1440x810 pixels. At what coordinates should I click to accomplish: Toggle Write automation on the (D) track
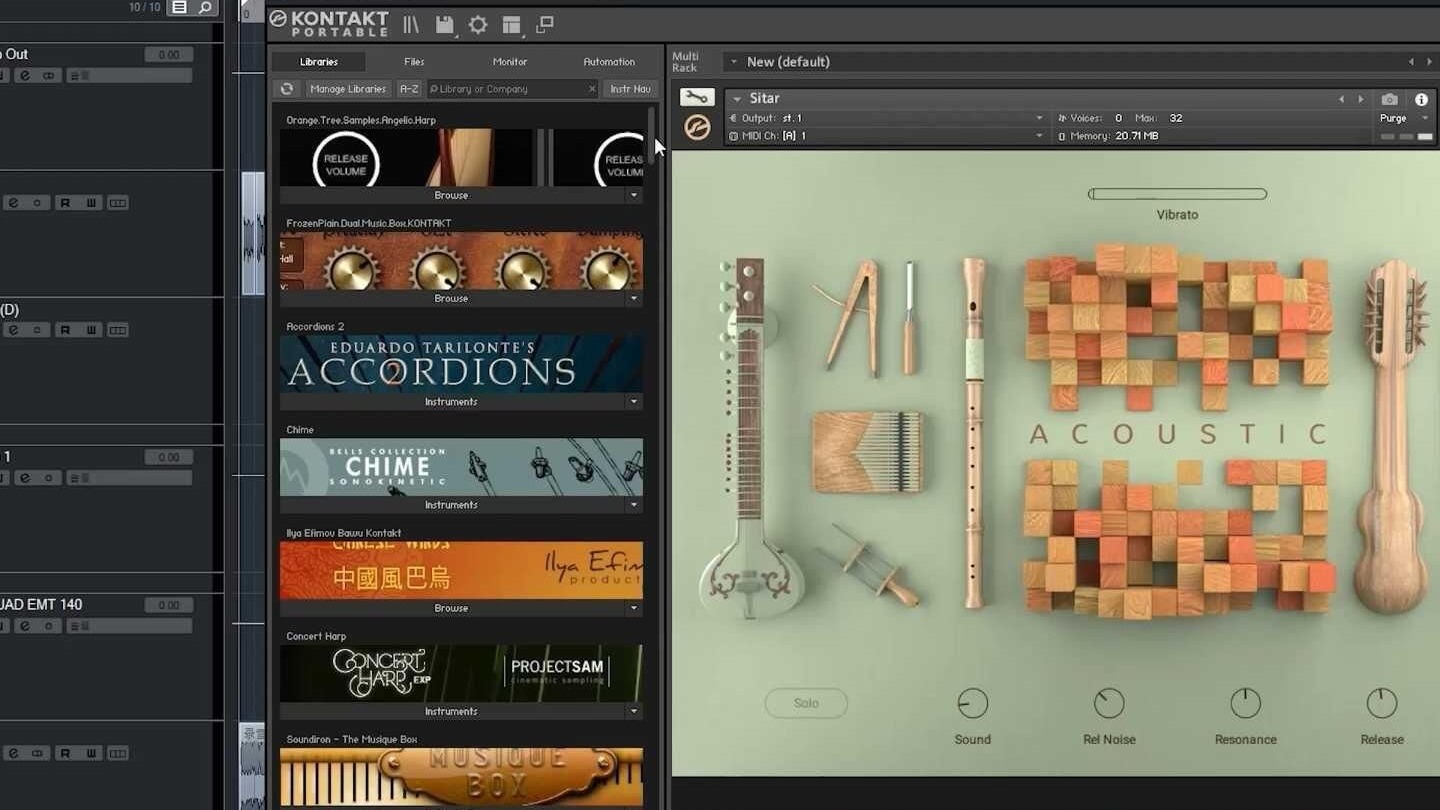91,330
